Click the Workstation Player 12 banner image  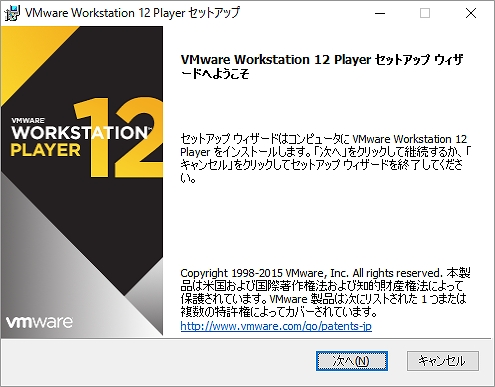coord(82,181)
